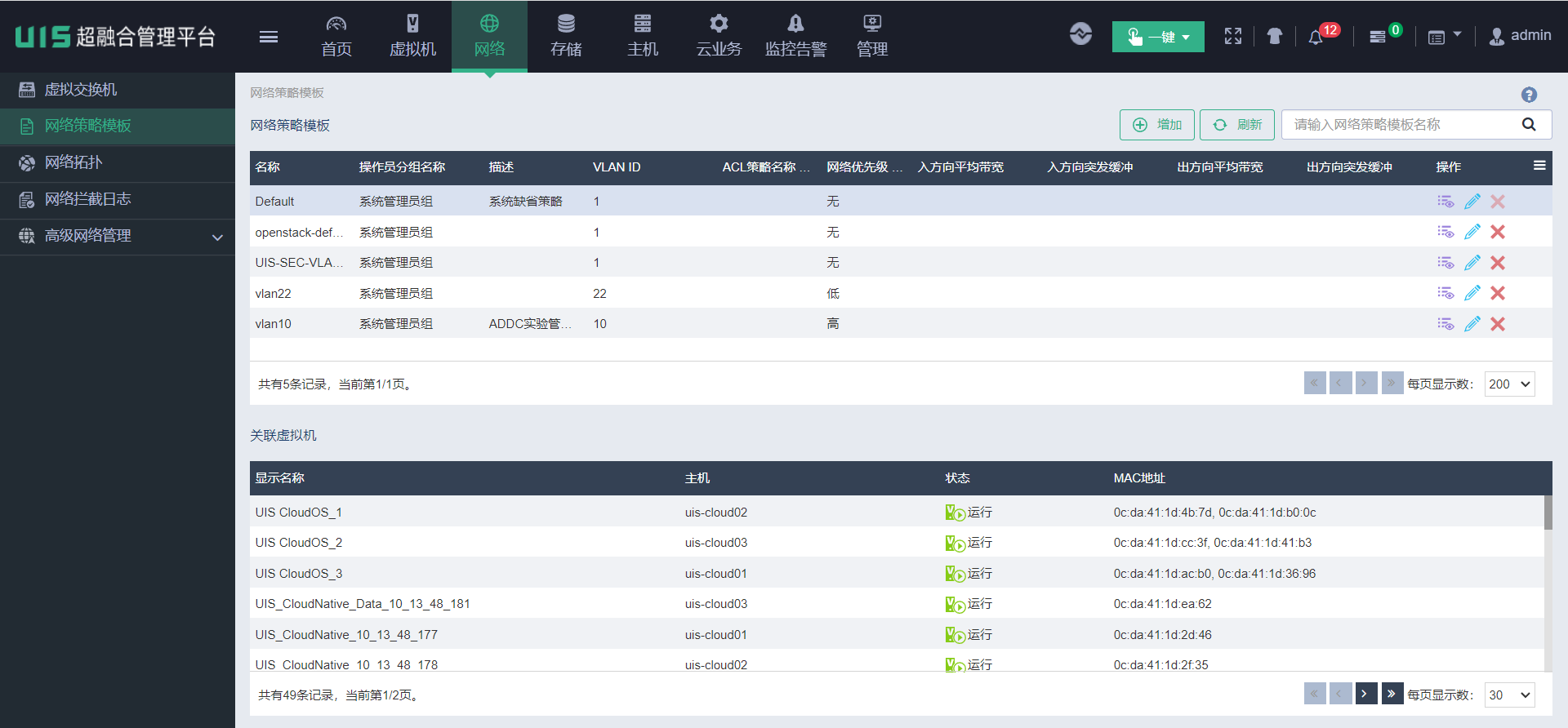Image resolution: width=1568 pixels, height=728 pixels.
Task: Open the page size dropdown showing 30
Action: (x=1509, y=695)
